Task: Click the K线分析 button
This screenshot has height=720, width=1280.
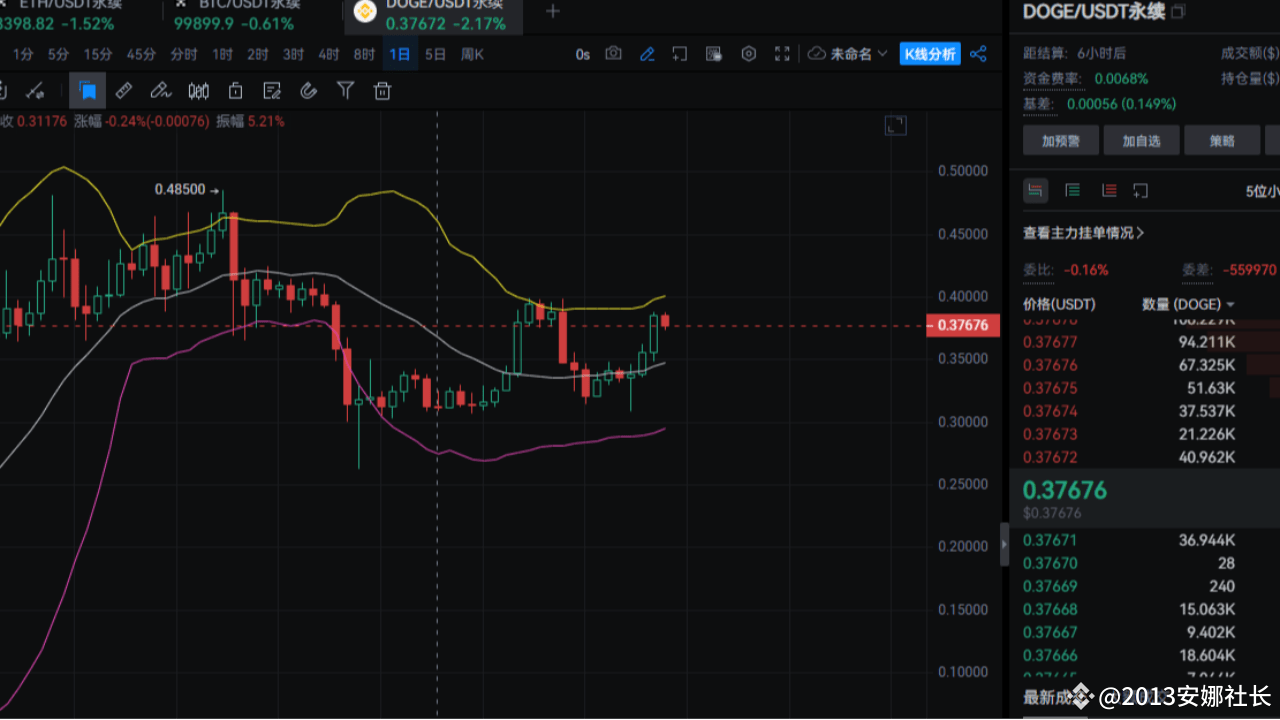Action: click(931, 54)
